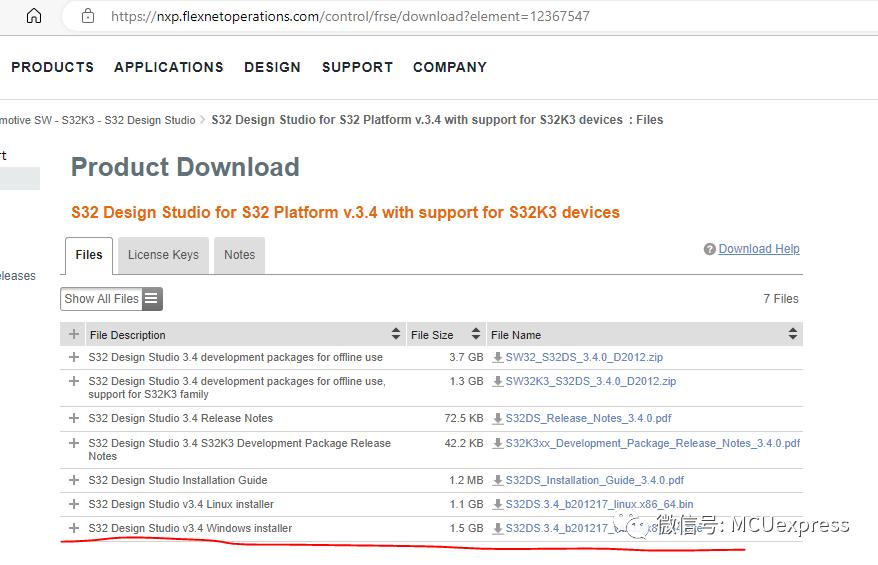Expand the S32K3 Development Package Release Notes row
The image size is (878, 565).
(73, 443)
